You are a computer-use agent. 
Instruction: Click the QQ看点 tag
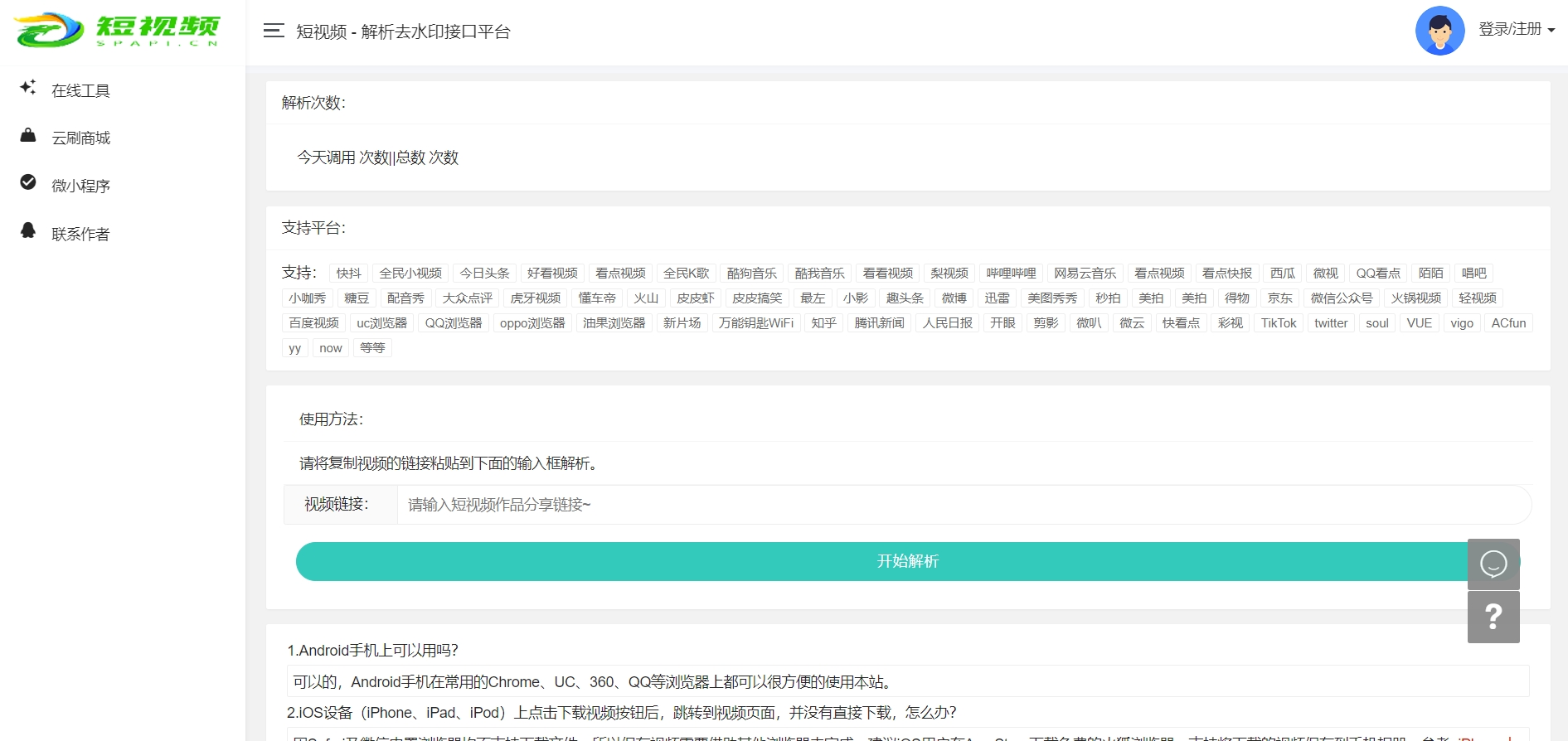point(1378,274)
